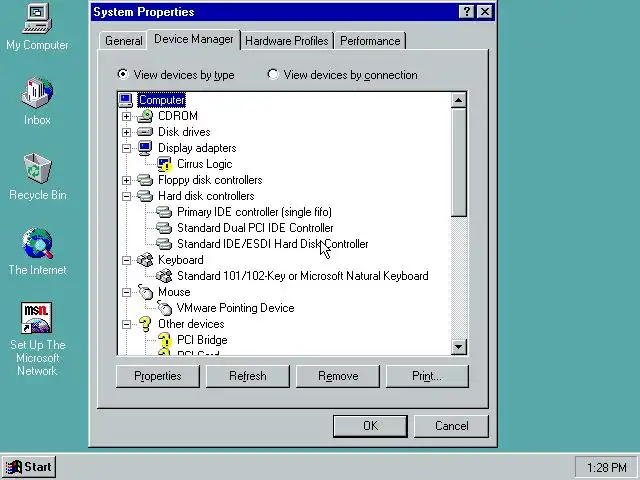Image resolution: width=640 pixels, height=480 pixels.
Task: Collapse the Hard disk controllers node
Action: click(x=127, y=196)
